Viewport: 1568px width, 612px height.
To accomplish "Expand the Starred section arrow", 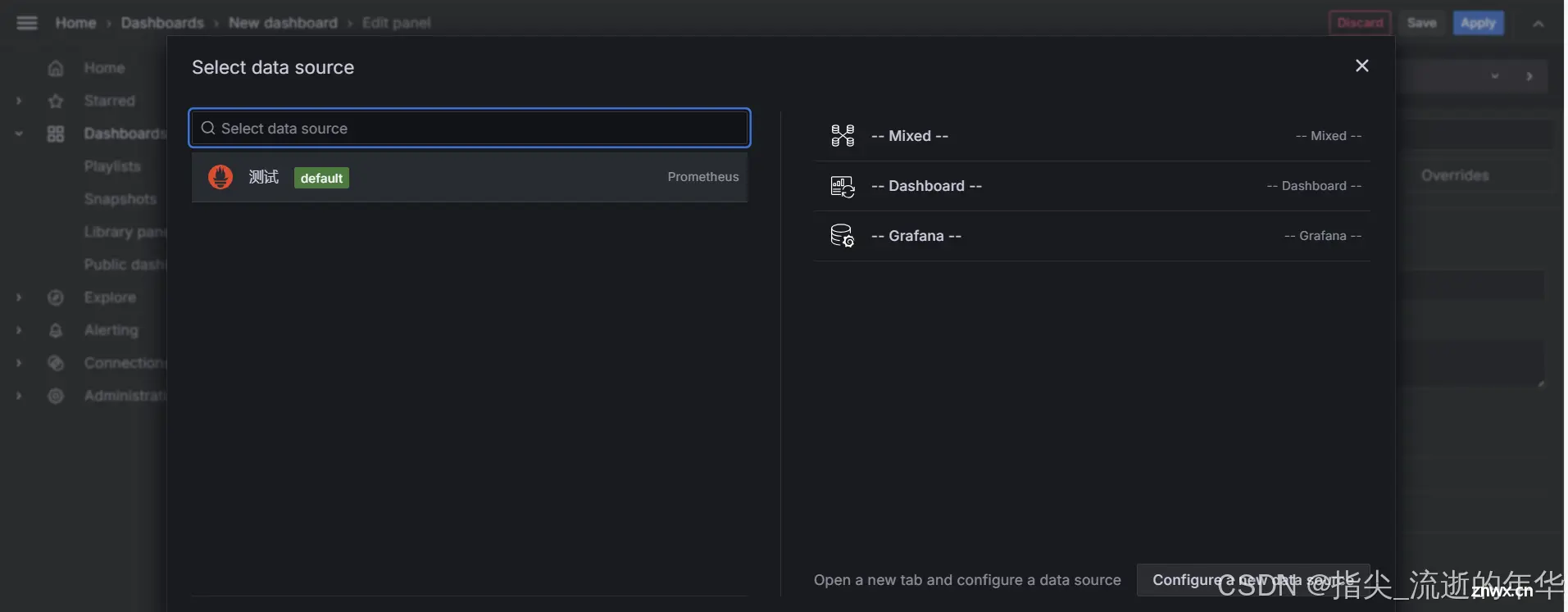I will (x=19, y=101).
